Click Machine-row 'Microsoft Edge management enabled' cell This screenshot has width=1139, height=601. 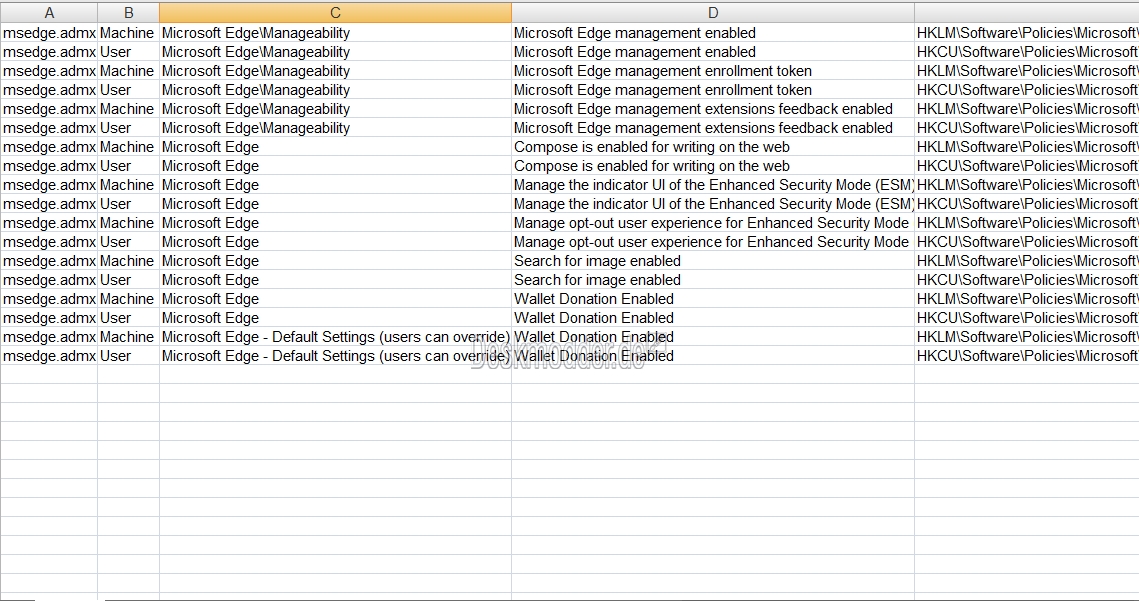[x=713, y=33]
